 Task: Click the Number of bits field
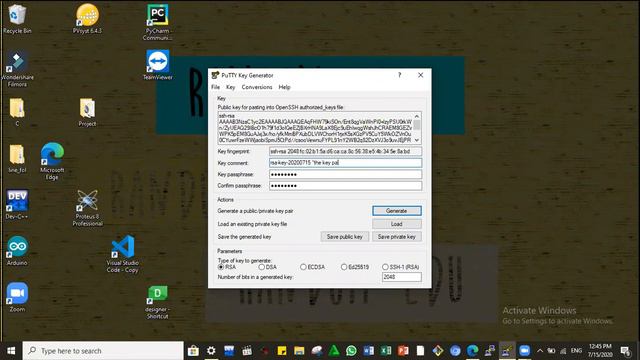point(402,277)
